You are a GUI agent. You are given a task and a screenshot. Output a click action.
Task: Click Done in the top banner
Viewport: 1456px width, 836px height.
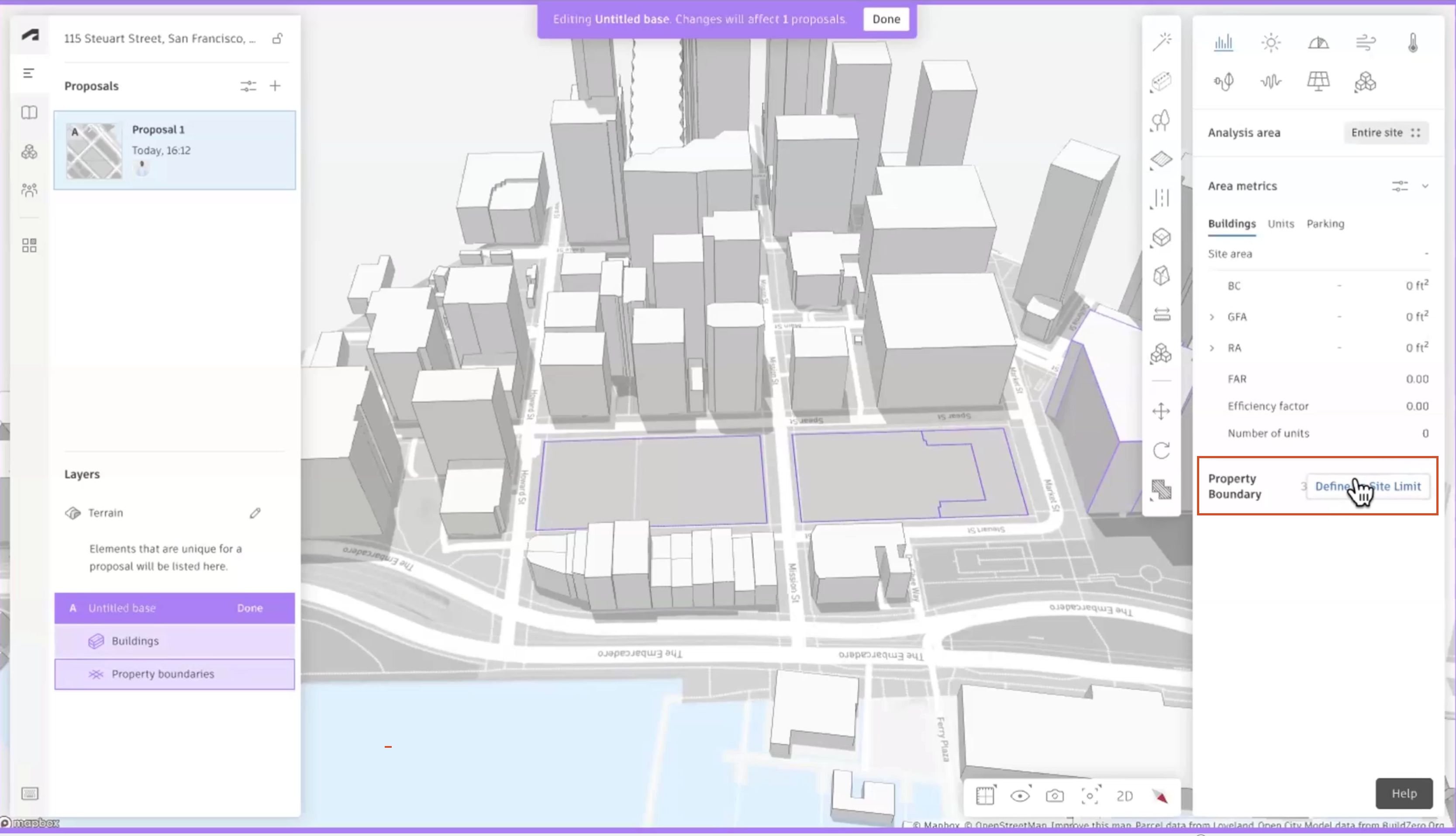coord(886,19)
